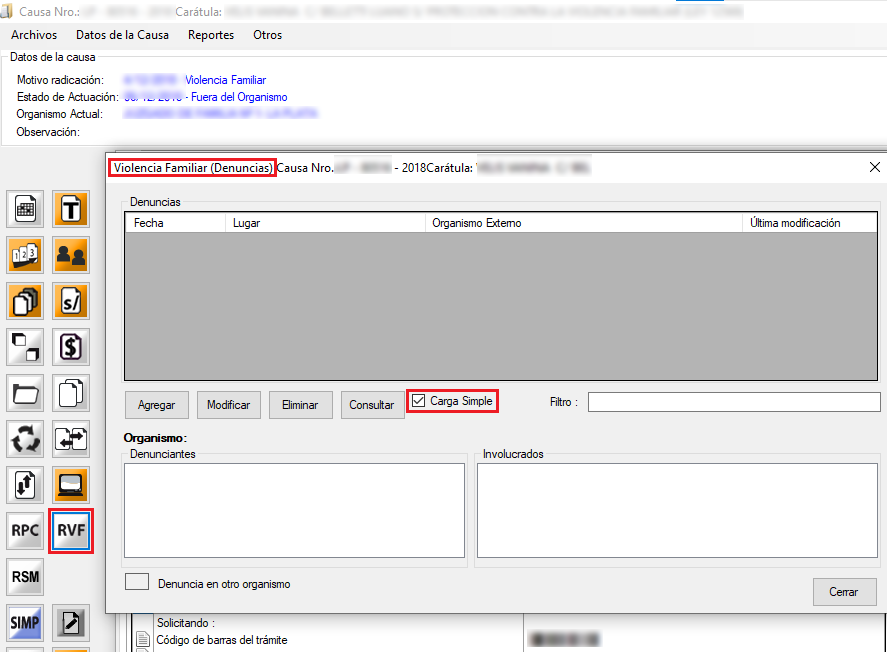Open the Datos de la Causa menu
Image resolution: width=887 pixels, height=652 pixels.
pyautogui.click(x=122, y=35)
